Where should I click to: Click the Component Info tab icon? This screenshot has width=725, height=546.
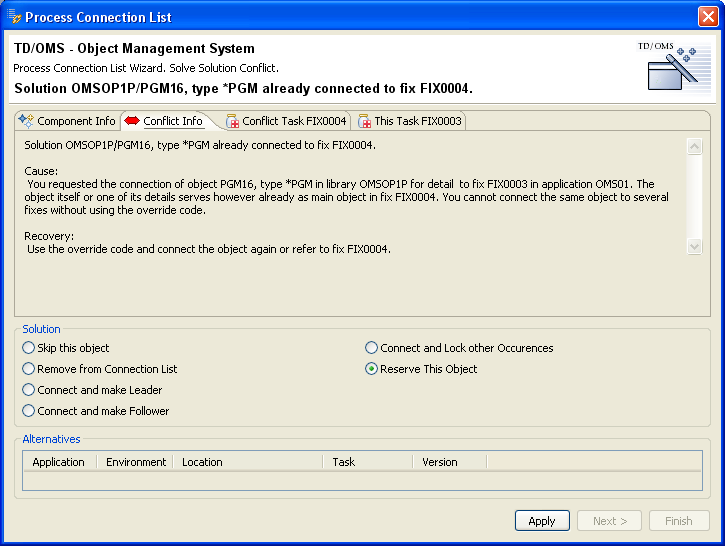pyautogui.click(x=26, y=121)
